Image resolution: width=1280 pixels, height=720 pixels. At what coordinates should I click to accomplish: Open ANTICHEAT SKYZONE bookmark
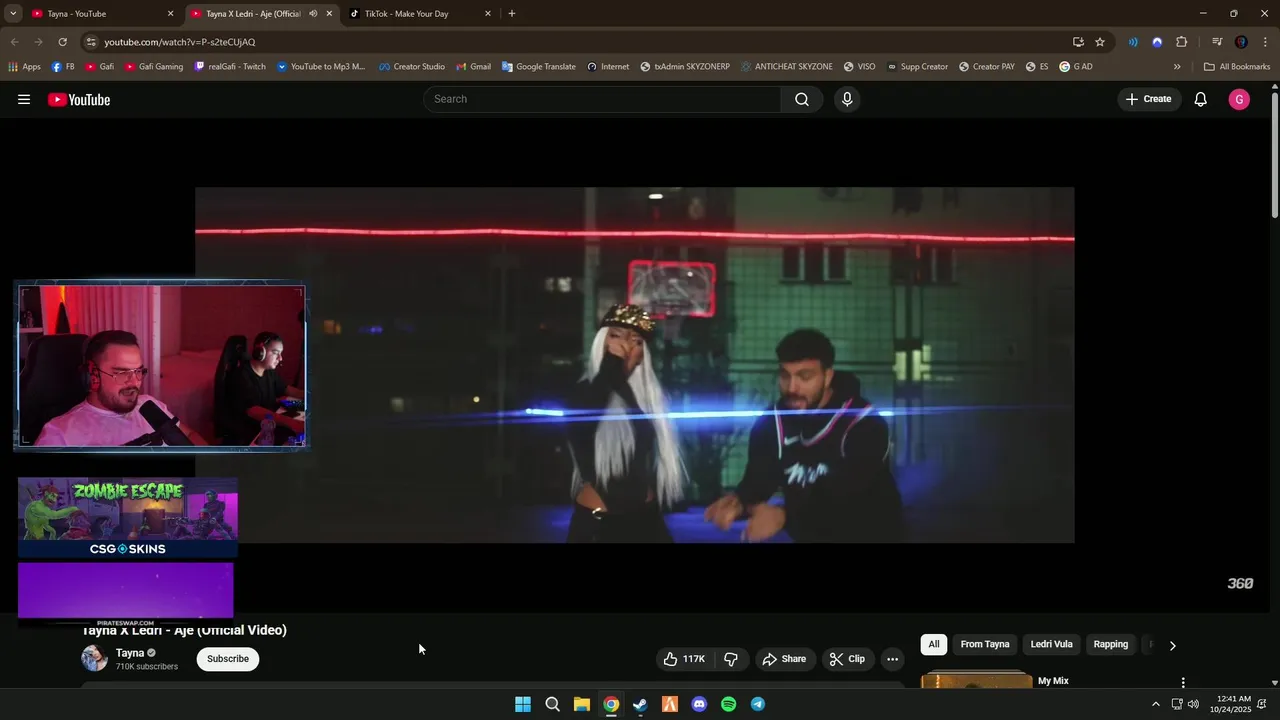[787, 67]
